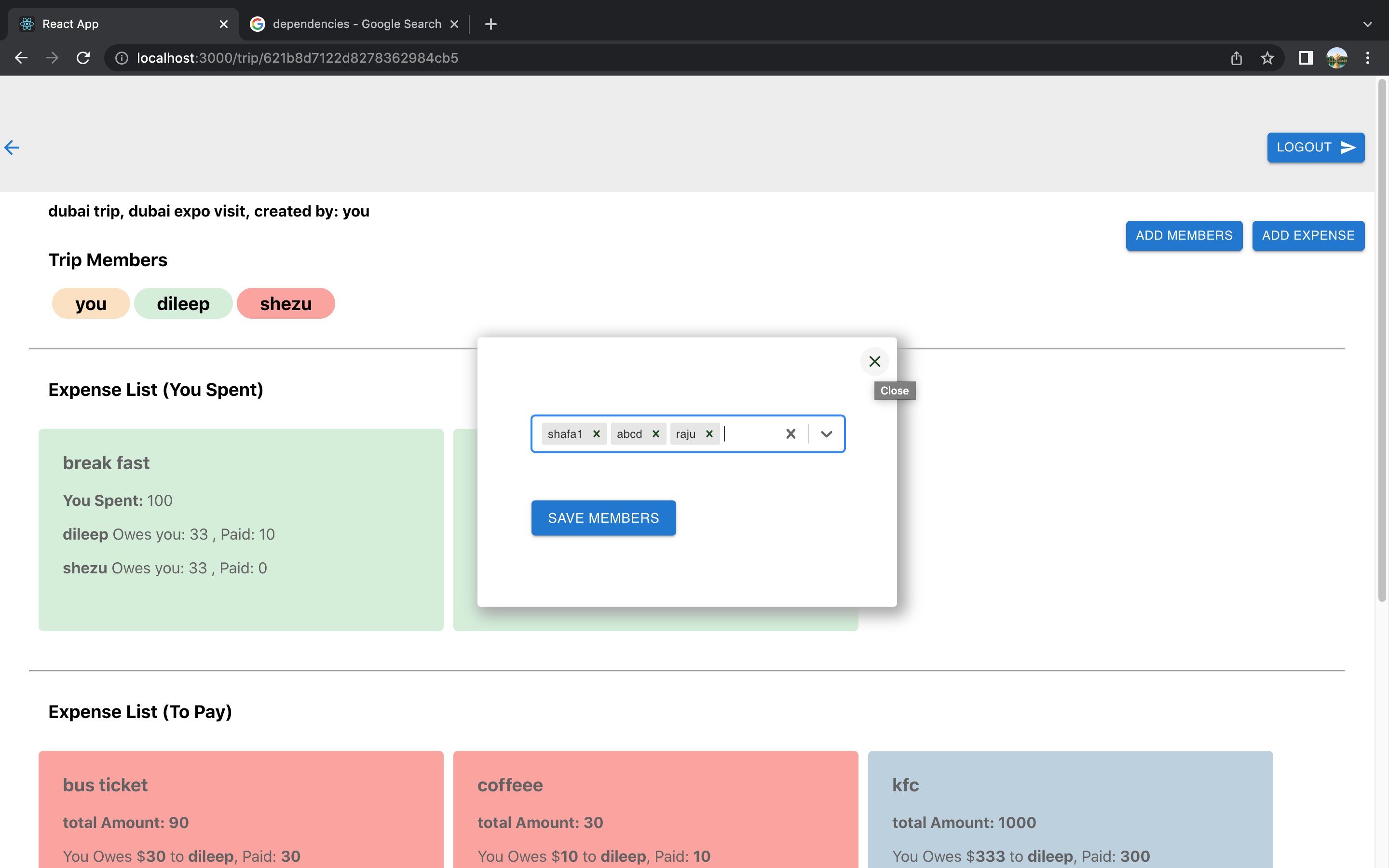Select the 'dileep' member chip
Screen dimensions: 1389x868
183,303
